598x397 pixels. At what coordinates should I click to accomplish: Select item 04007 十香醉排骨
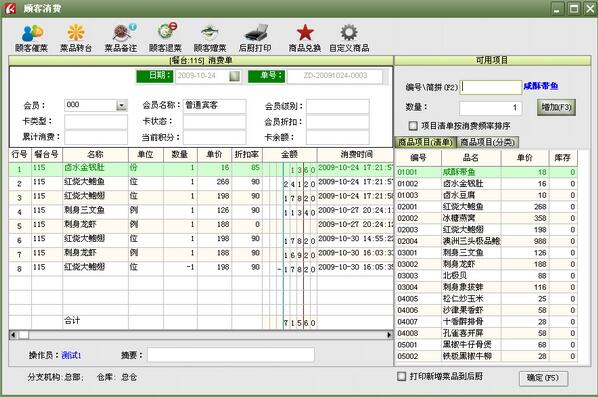point(486,321)
